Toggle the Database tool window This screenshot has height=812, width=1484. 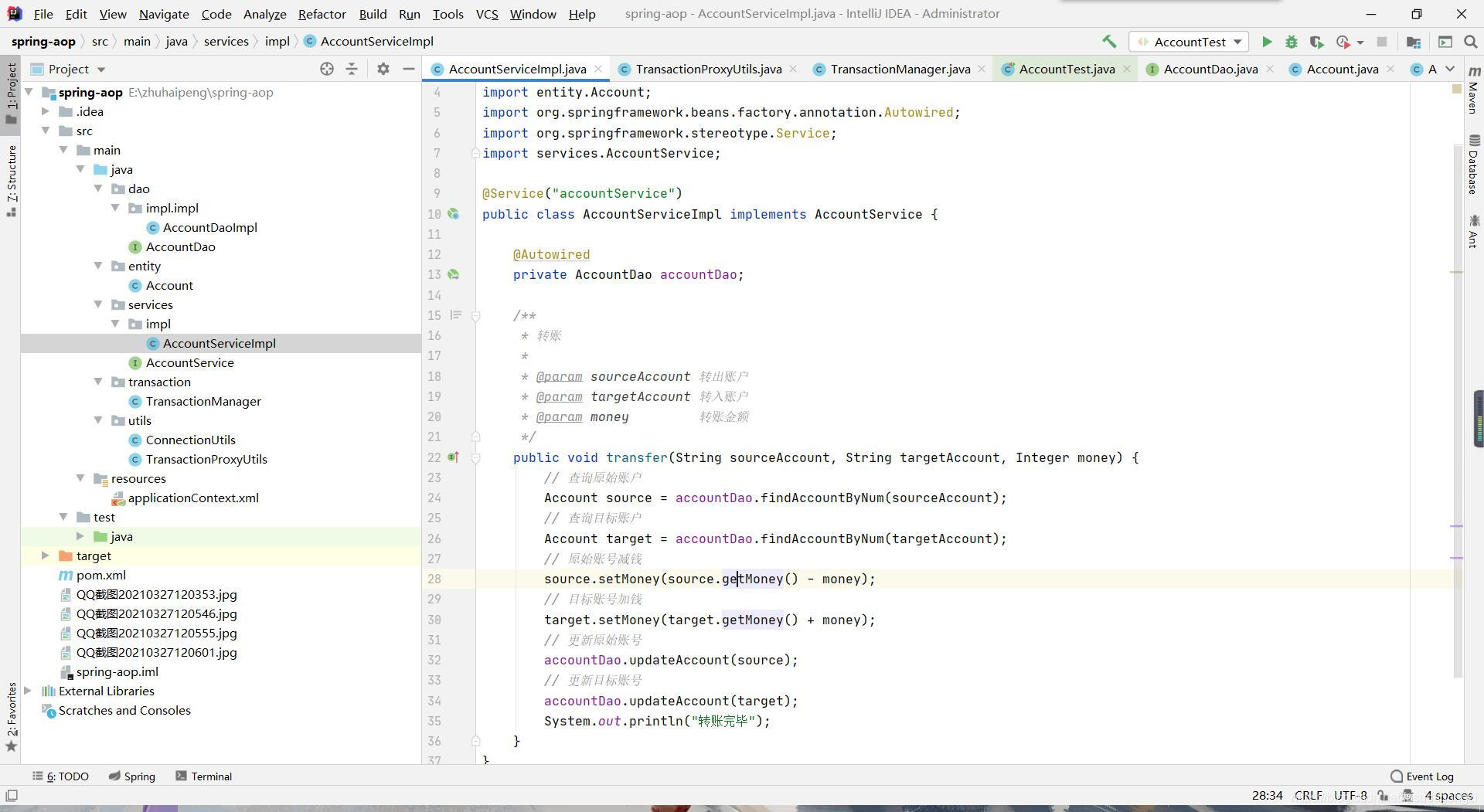pos(1474,164)
